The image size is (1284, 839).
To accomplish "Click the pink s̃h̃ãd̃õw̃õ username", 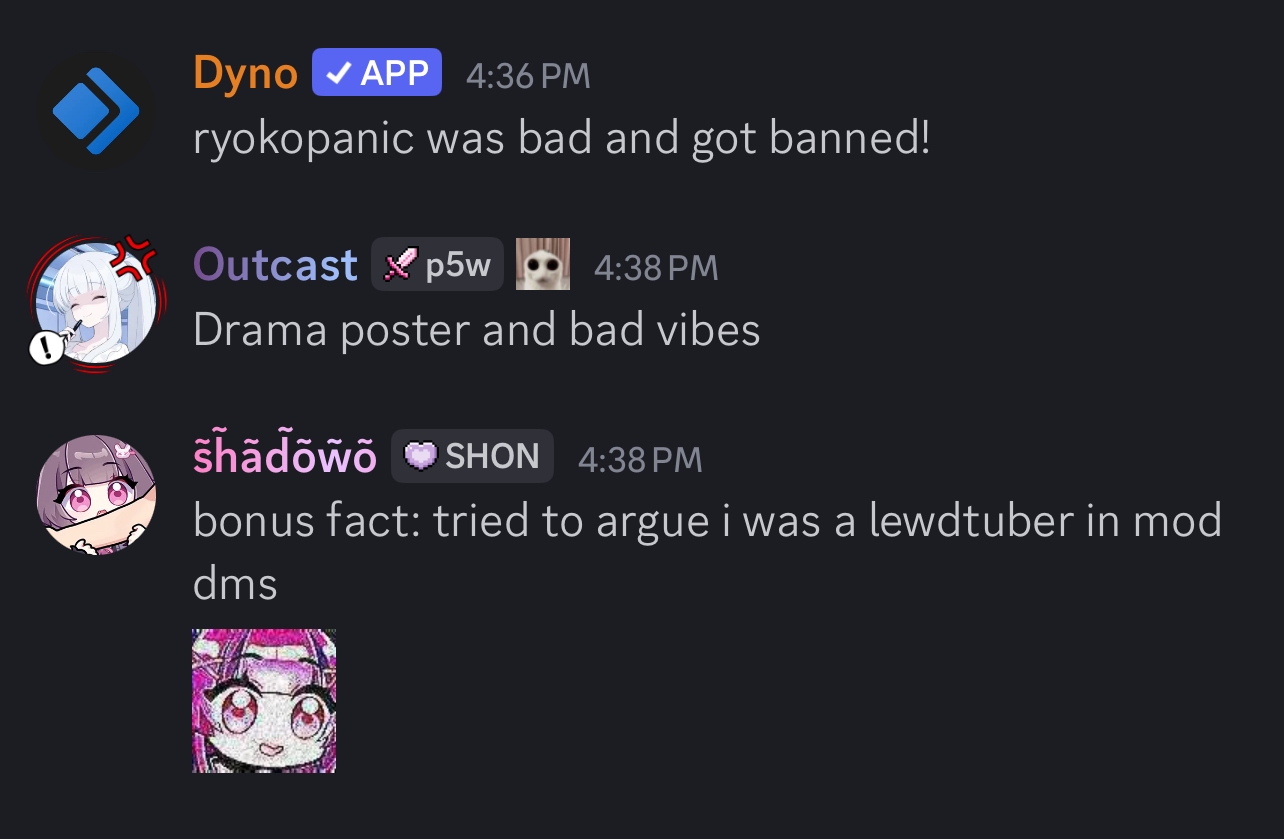I will point(284,456).
